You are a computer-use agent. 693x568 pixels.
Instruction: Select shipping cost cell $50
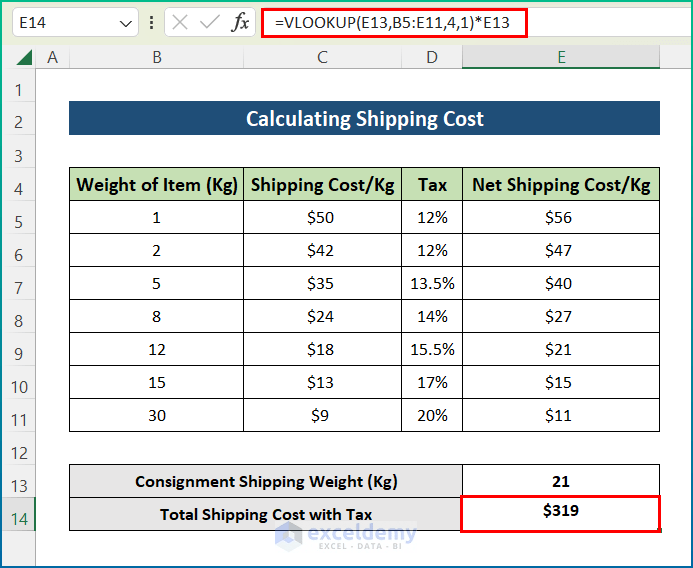pos(322,217)
